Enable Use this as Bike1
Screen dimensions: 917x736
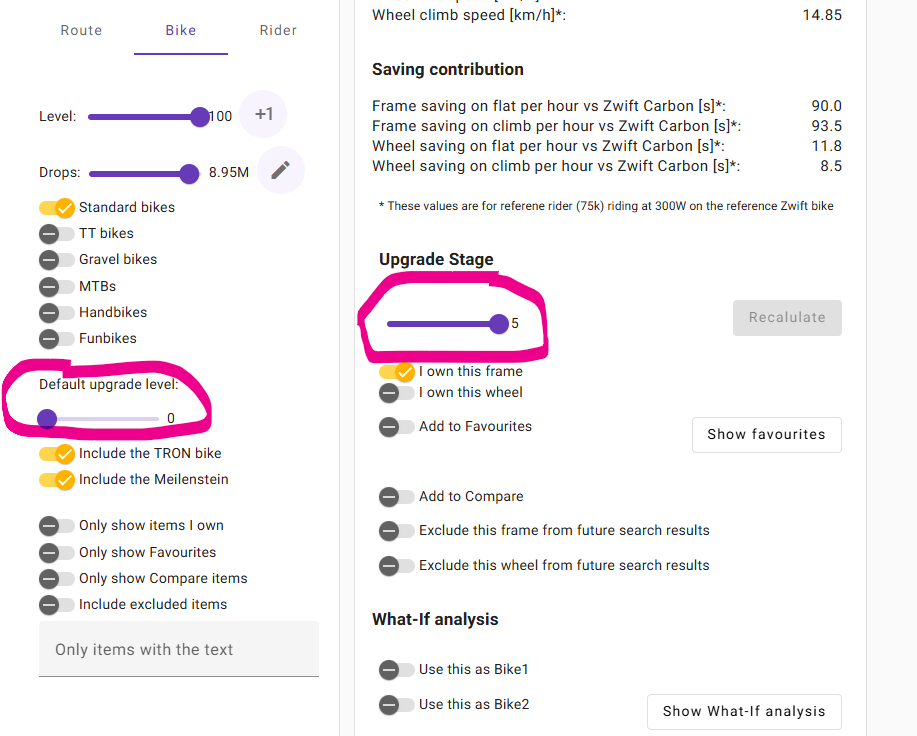[x=397, y=670]
